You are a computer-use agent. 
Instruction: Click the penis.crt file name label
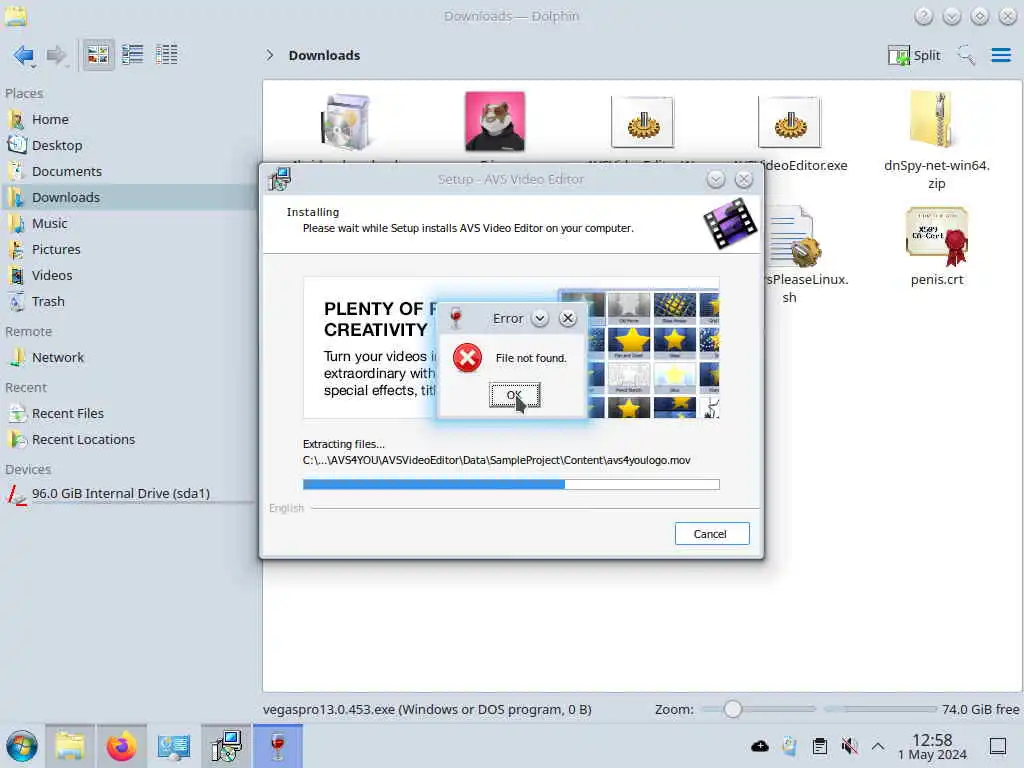[x=936, y=280]
